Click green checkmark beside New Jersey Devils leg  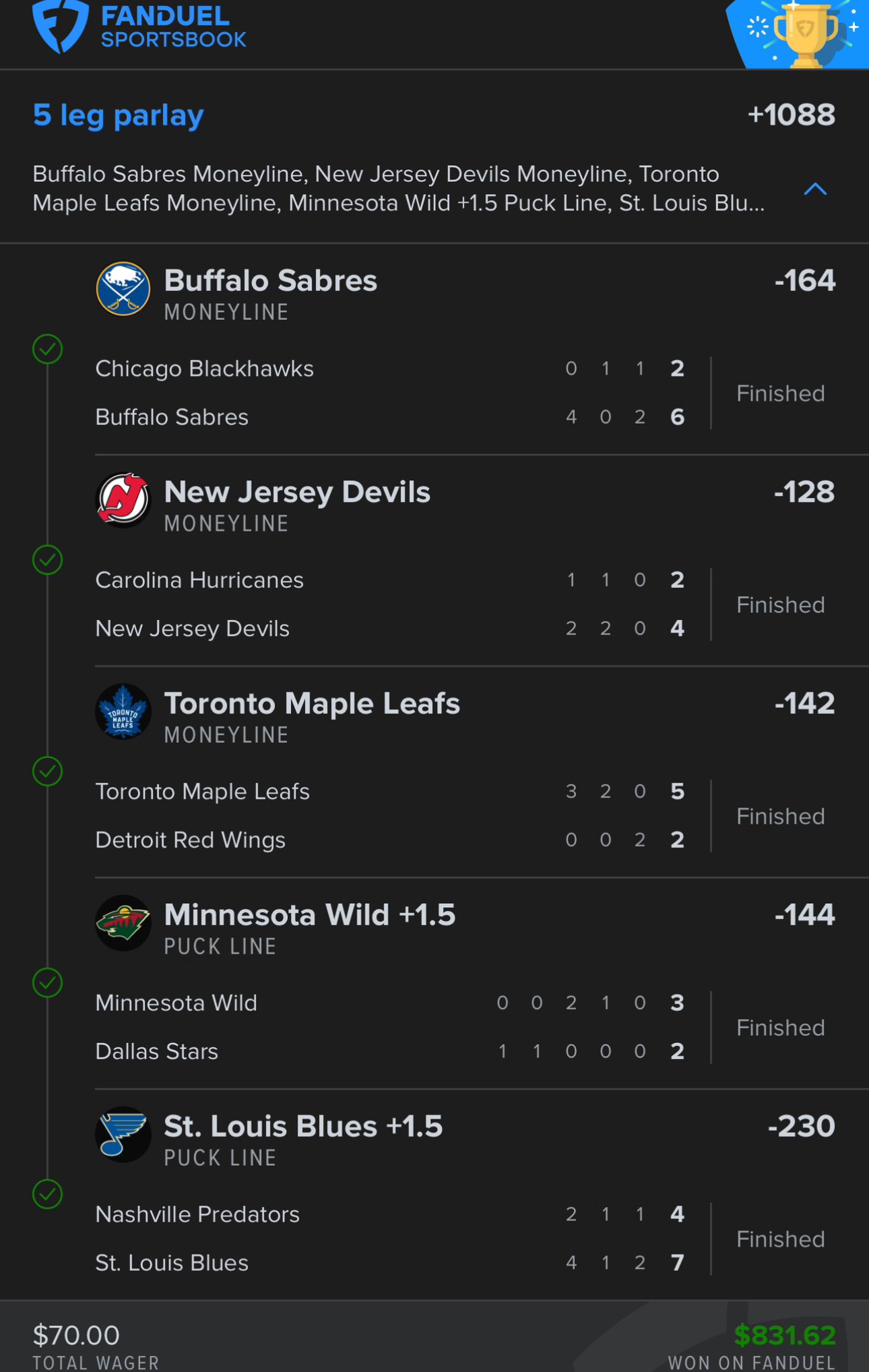coord(48,560)
